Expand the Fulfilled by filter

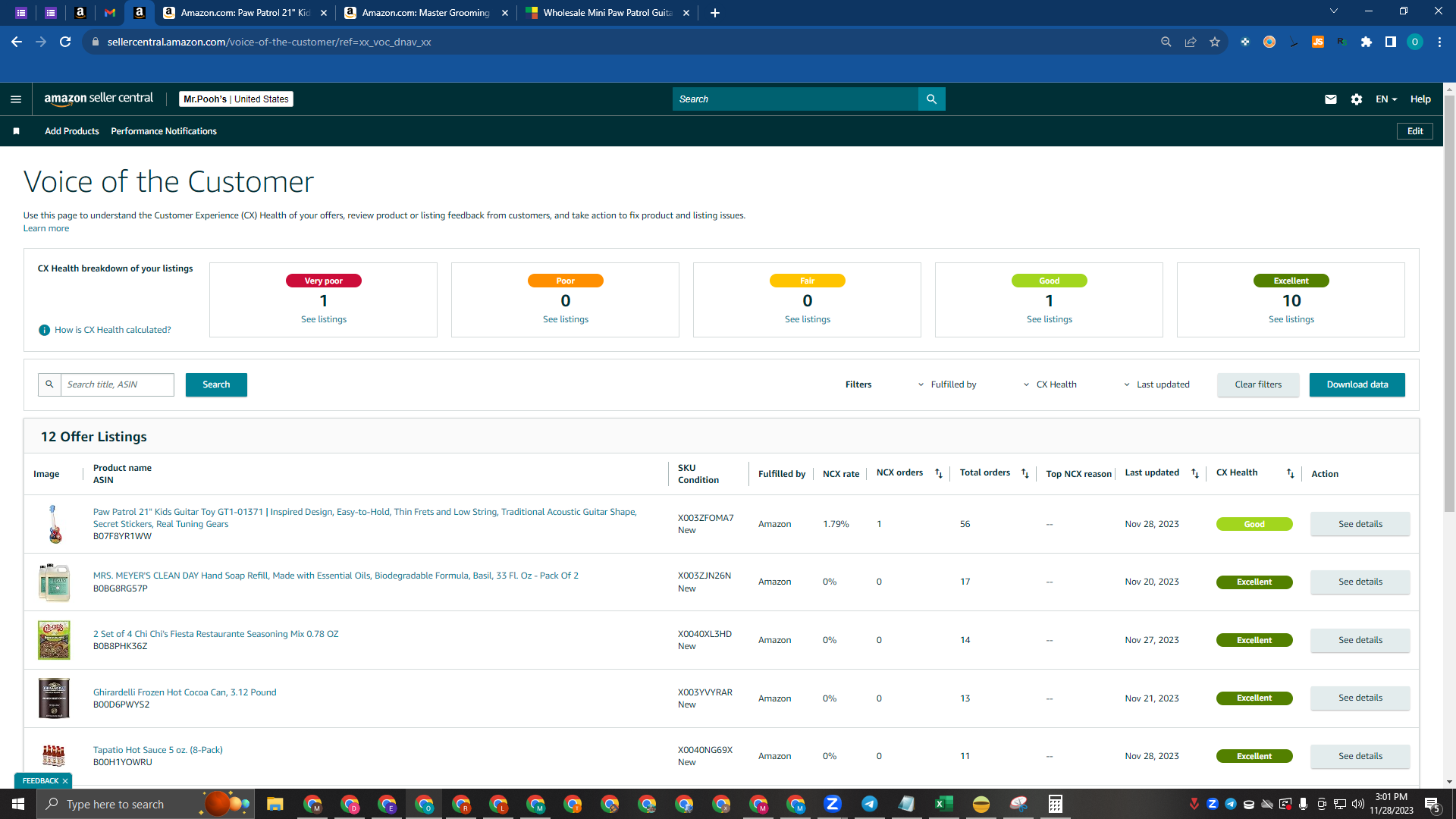pos(947,384)
